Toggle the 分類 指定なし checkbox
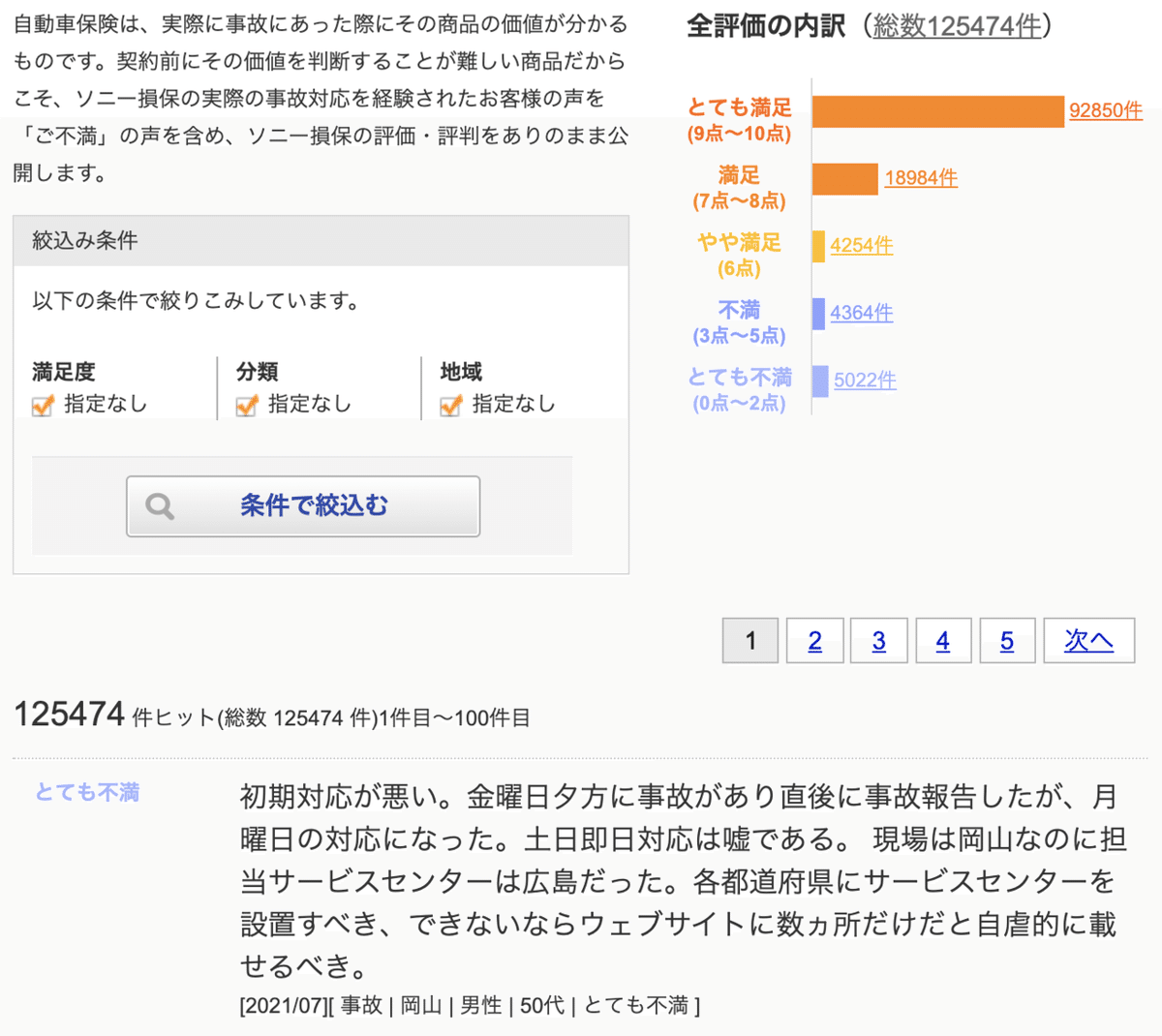Screen dimensions: 1162x1036 [247, 405]
